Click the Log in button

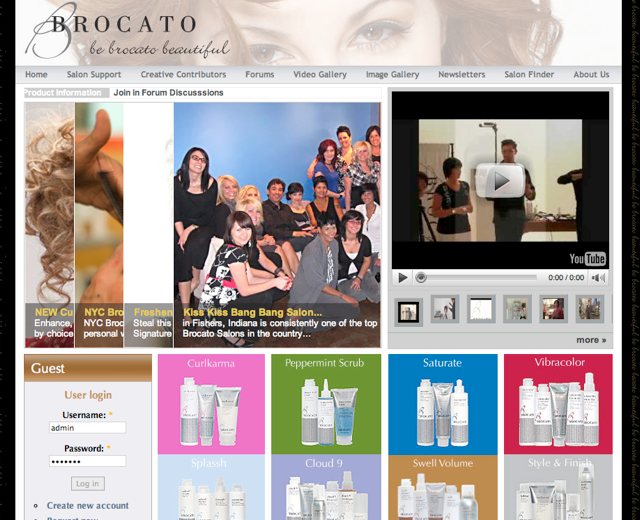[88, 484]
